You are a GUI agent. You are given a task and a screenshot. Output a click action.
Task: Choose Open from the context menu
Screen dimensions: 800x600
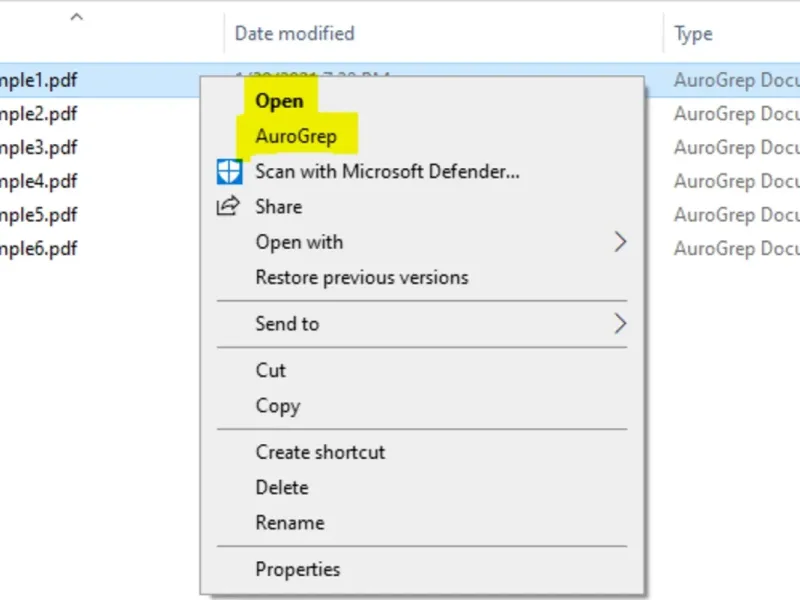(x=279, y=100)
